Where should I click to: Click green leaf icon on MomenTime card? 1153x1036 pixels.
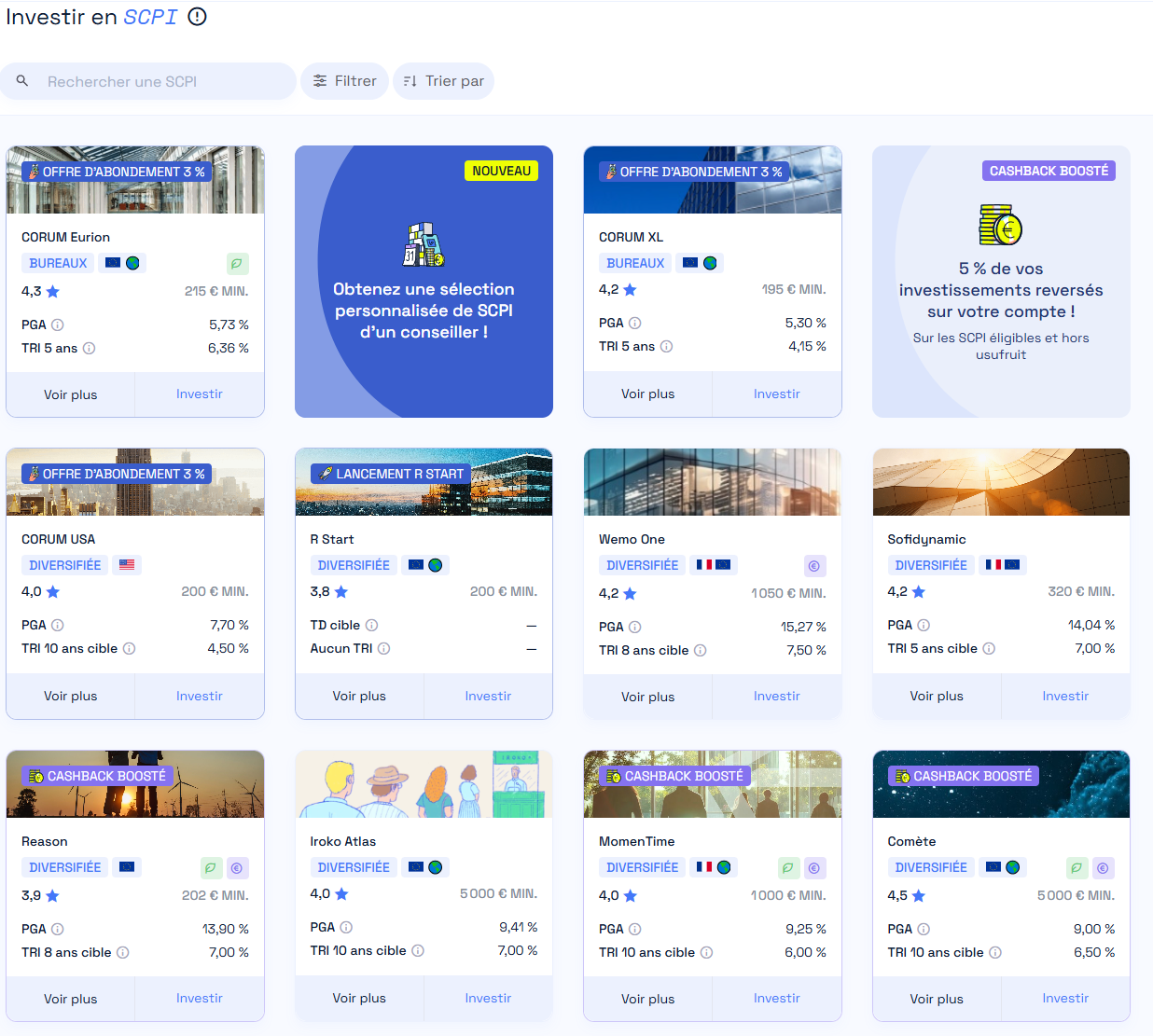[x=788, y=868]
